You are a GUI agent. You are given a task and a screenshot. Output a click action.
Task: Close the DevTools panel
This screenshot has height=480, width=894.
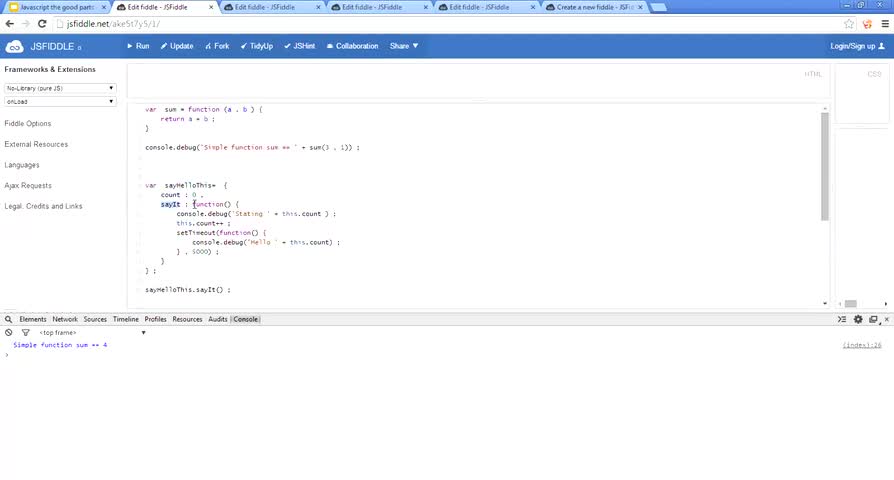pyautogui.click(x=887, y=319)
